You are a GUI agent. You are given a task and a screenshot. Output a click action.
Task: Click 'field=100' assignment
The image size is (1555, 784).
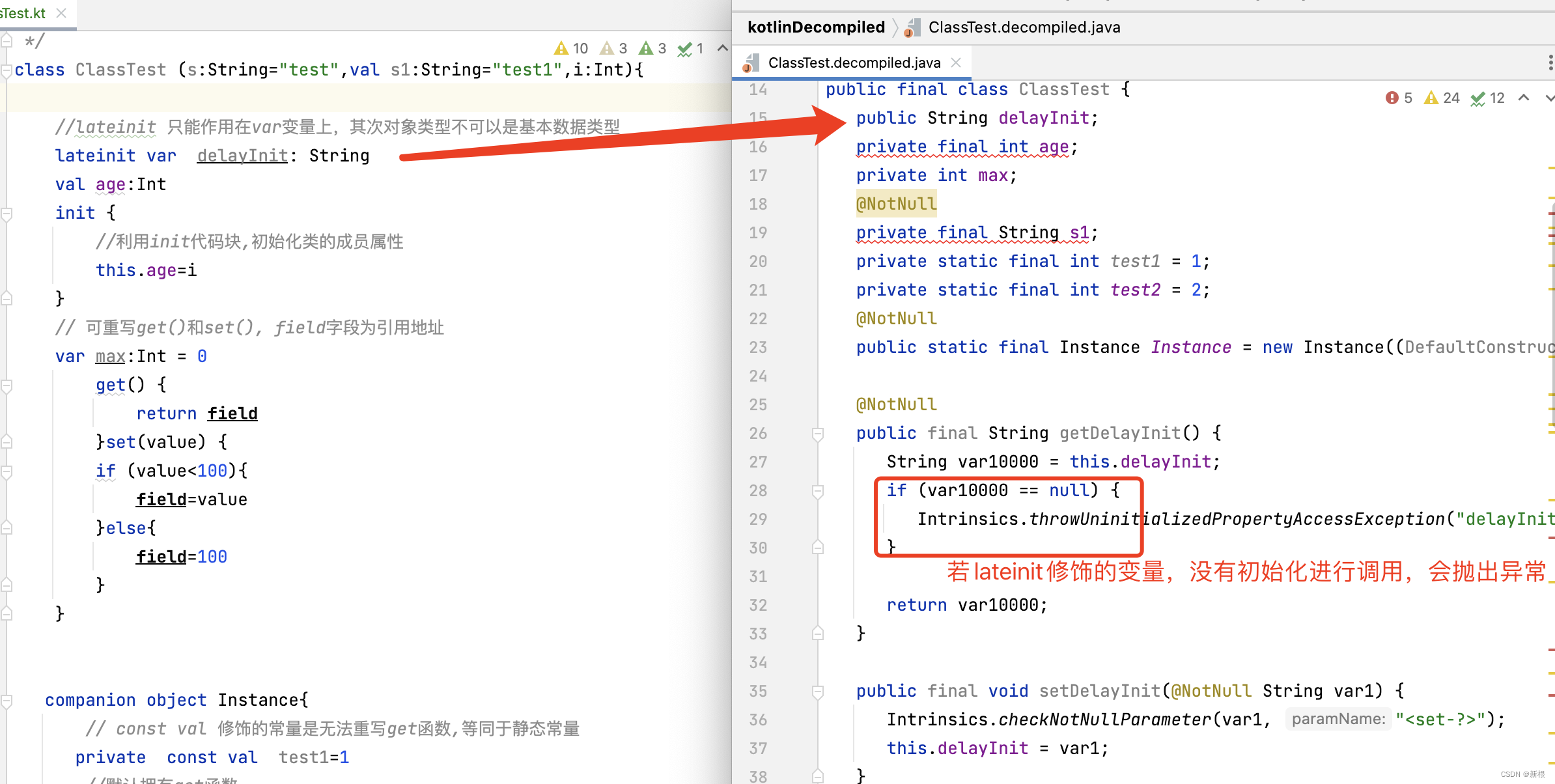[x=182, y=557]
